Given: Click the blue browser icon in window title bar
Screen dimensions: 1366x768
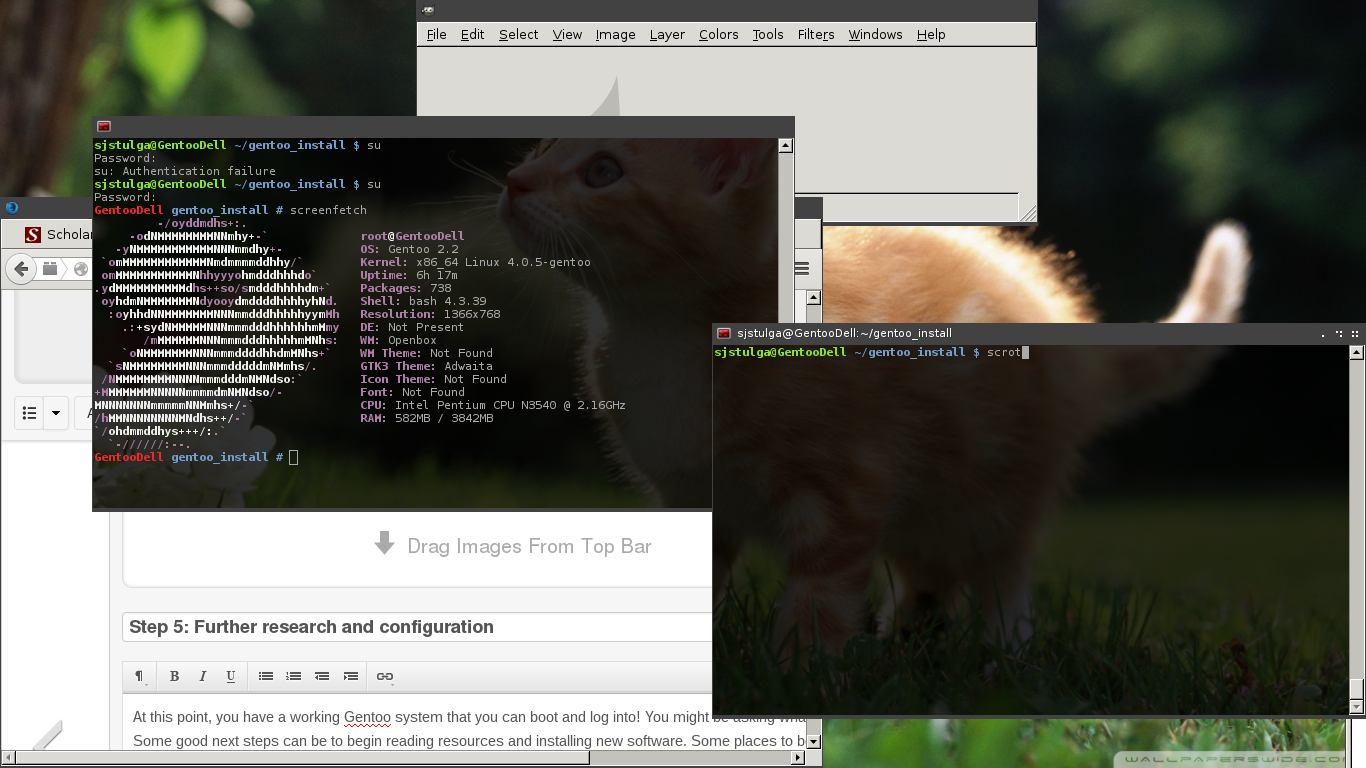Looking at the screenshot, I should point(12,208).
